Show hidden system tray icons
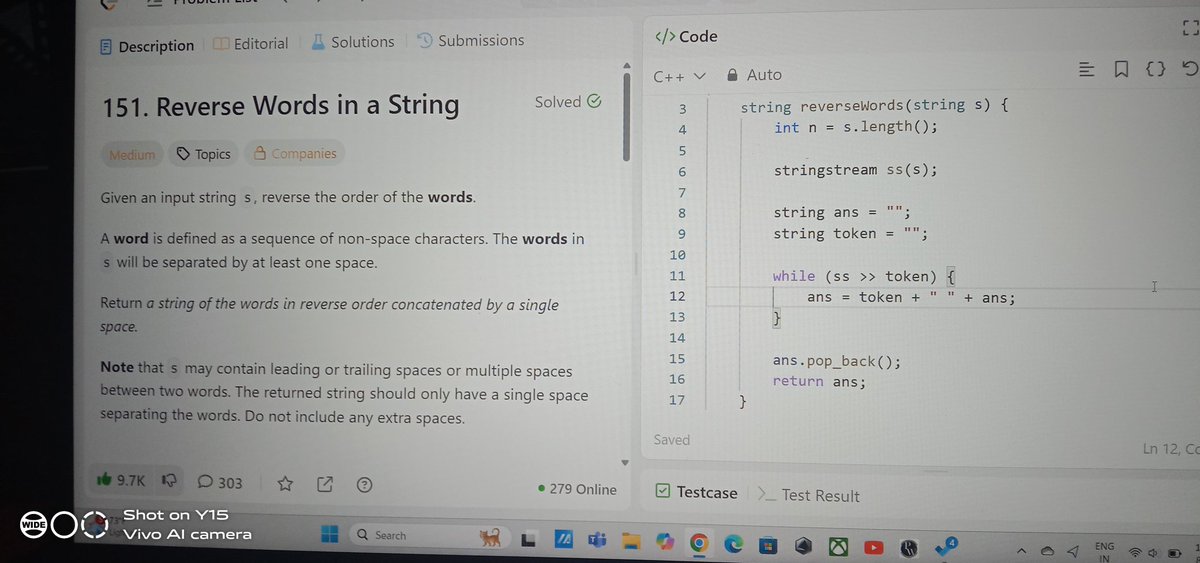Viewport: 1200px width, 563px height. click(1022, 550)
